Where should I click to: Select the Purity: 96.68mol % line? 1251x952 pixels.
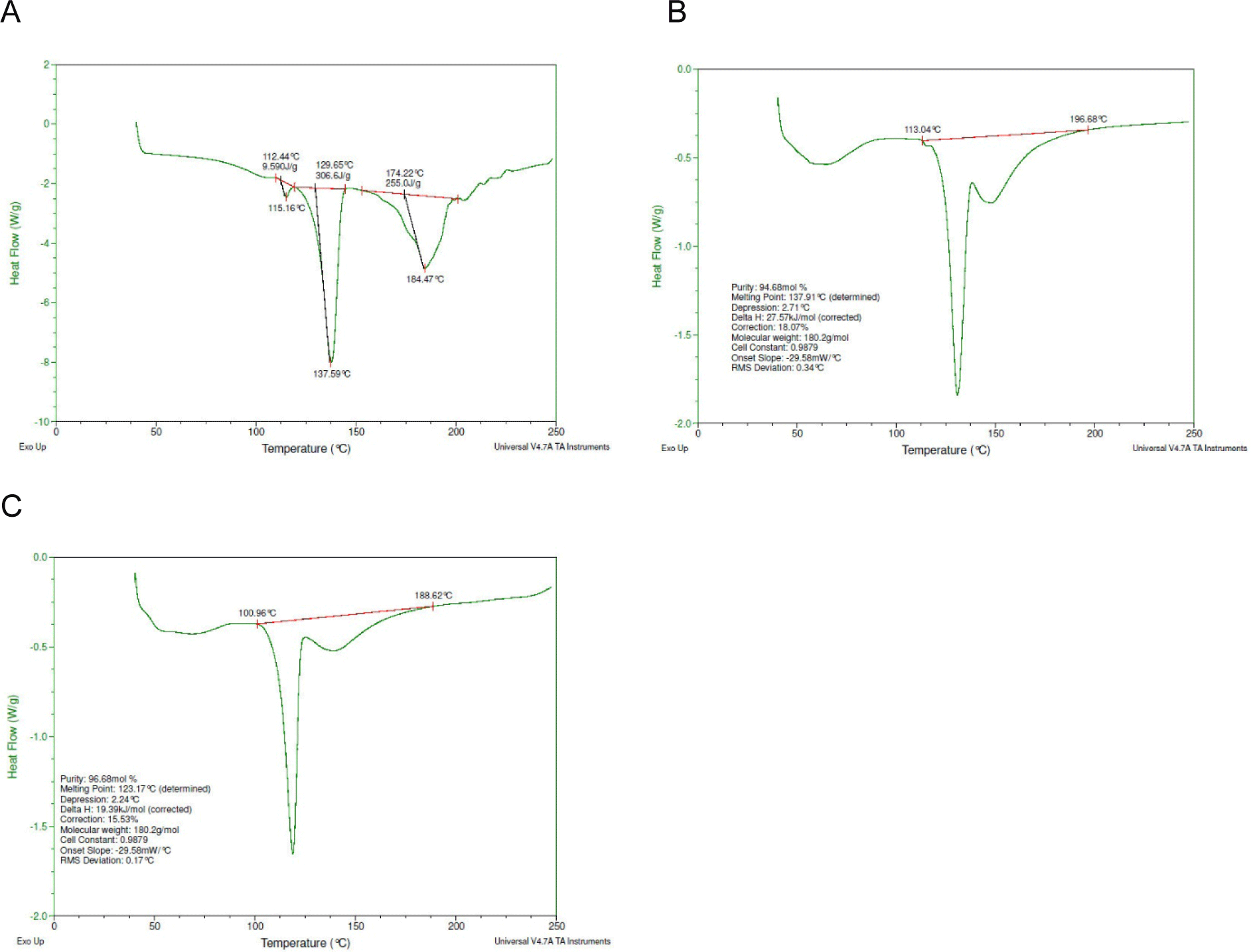(98, 779)
